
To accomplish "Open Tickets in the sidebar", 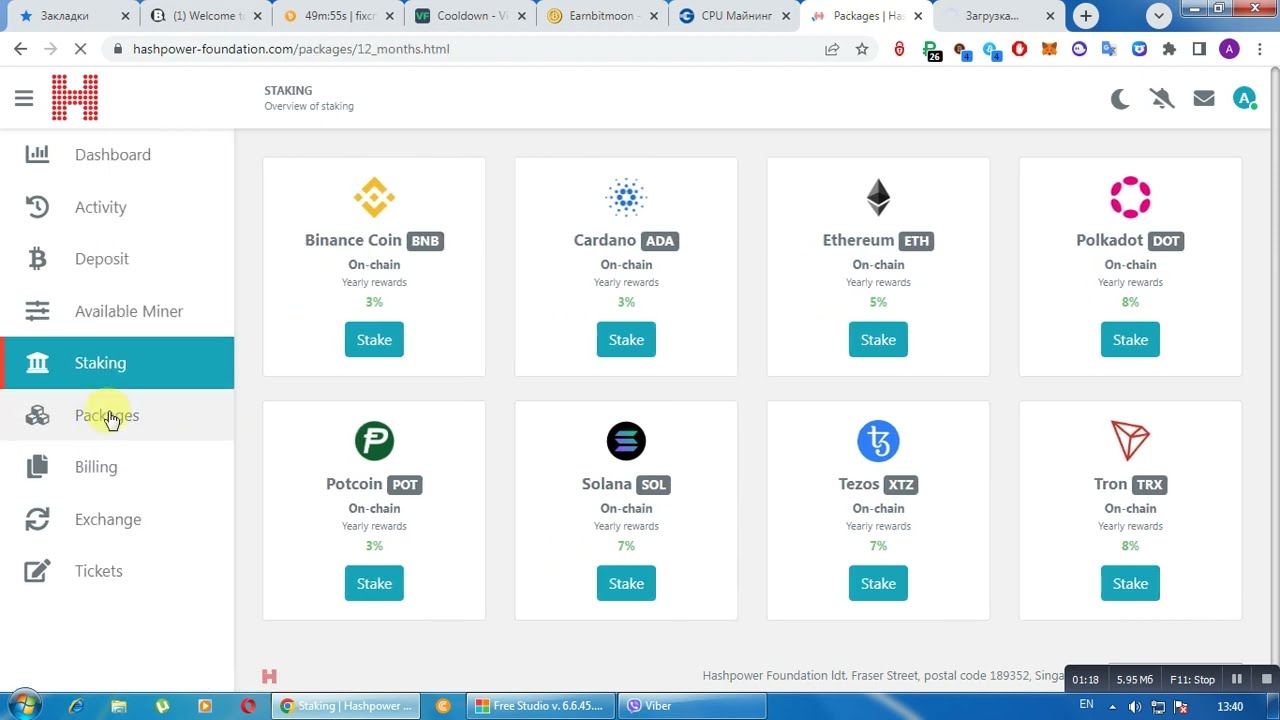I will coord(117,571).
